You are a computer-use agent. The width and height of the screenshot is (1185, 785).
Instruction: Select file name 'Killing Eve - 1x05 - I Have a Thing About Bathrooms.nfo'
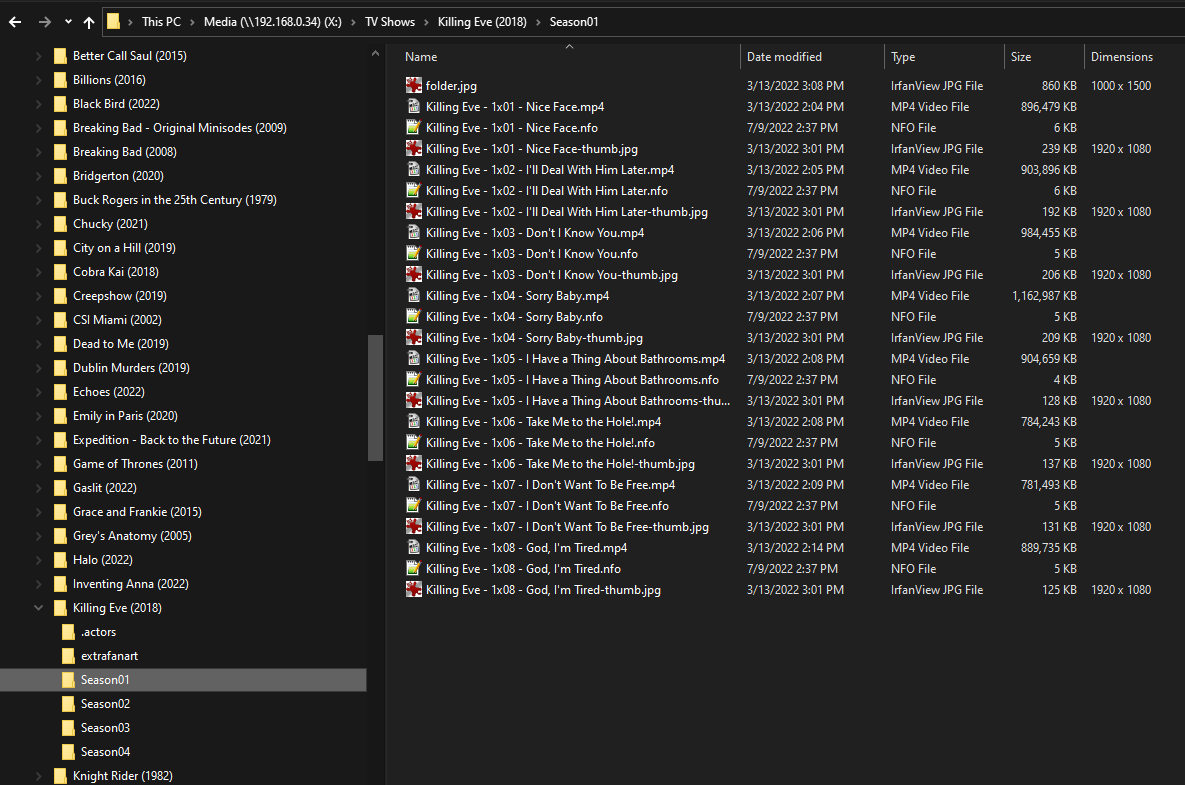tap(572, 379)
